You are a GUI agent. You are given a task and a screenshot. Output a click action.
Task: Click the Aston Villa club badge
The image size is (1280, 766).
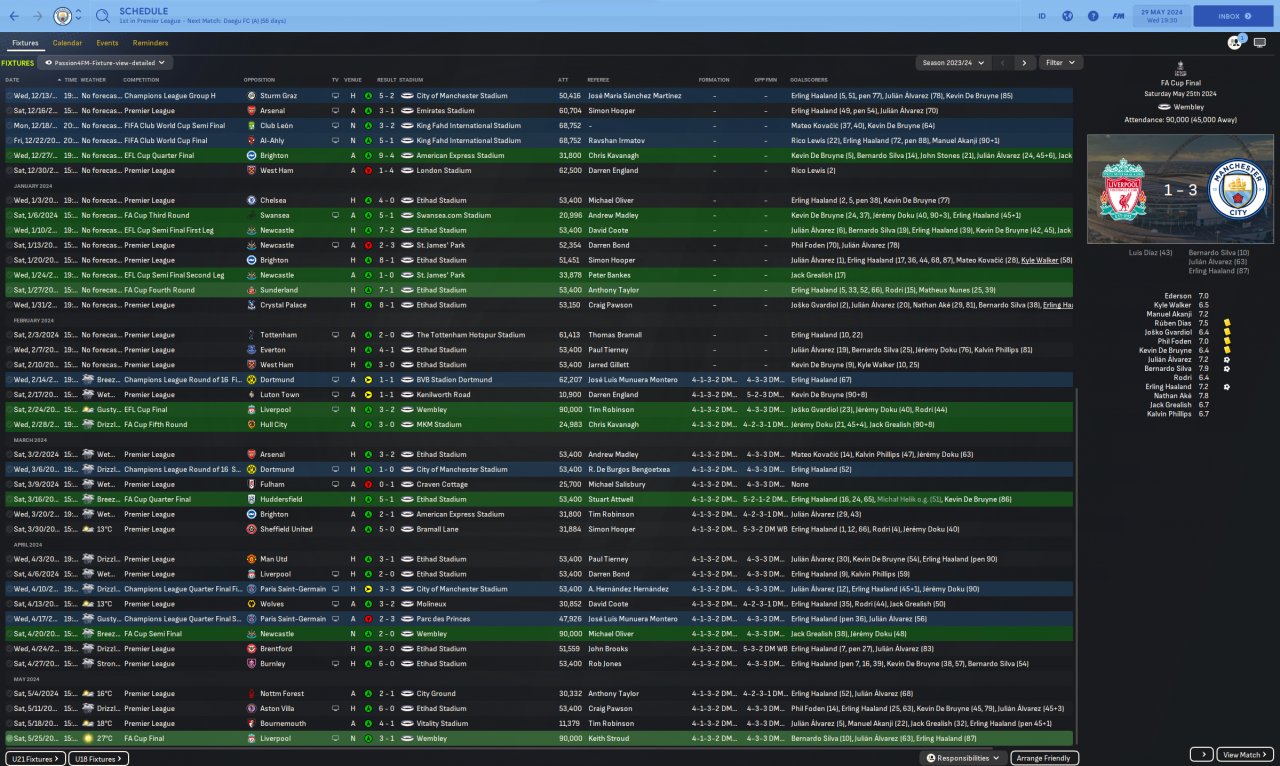click(x=251, y=709)
